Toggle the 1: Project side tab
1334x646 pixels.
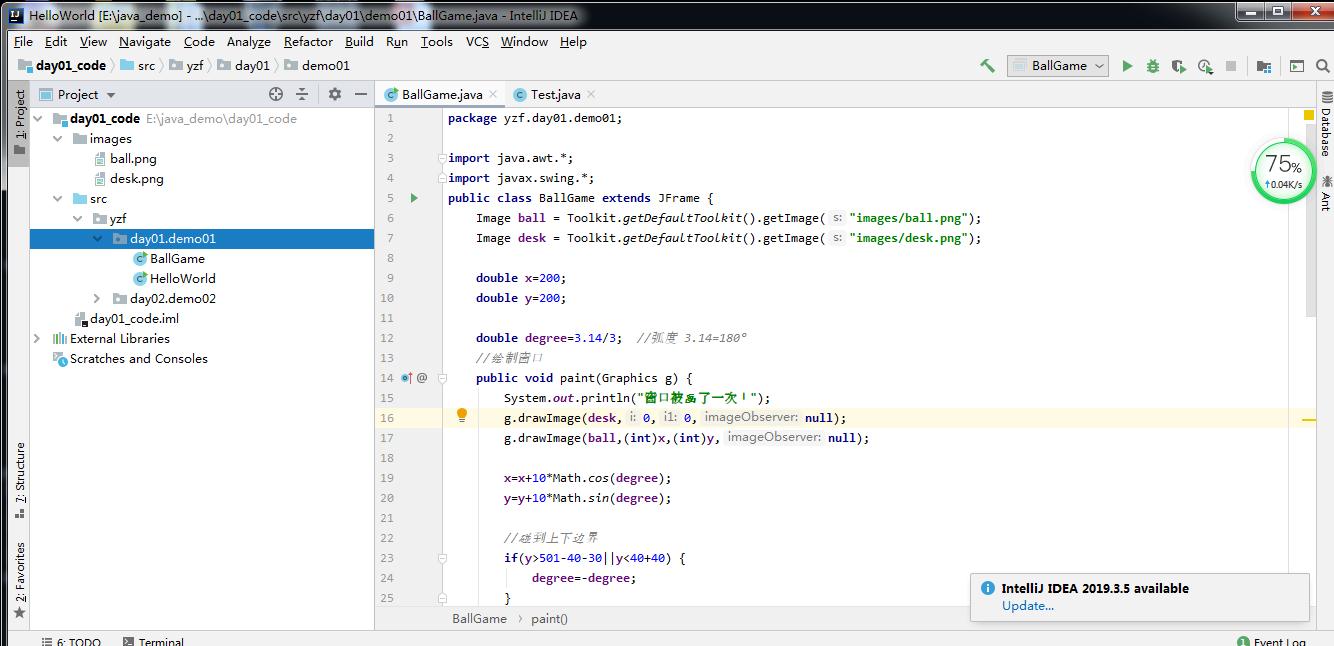19,122
